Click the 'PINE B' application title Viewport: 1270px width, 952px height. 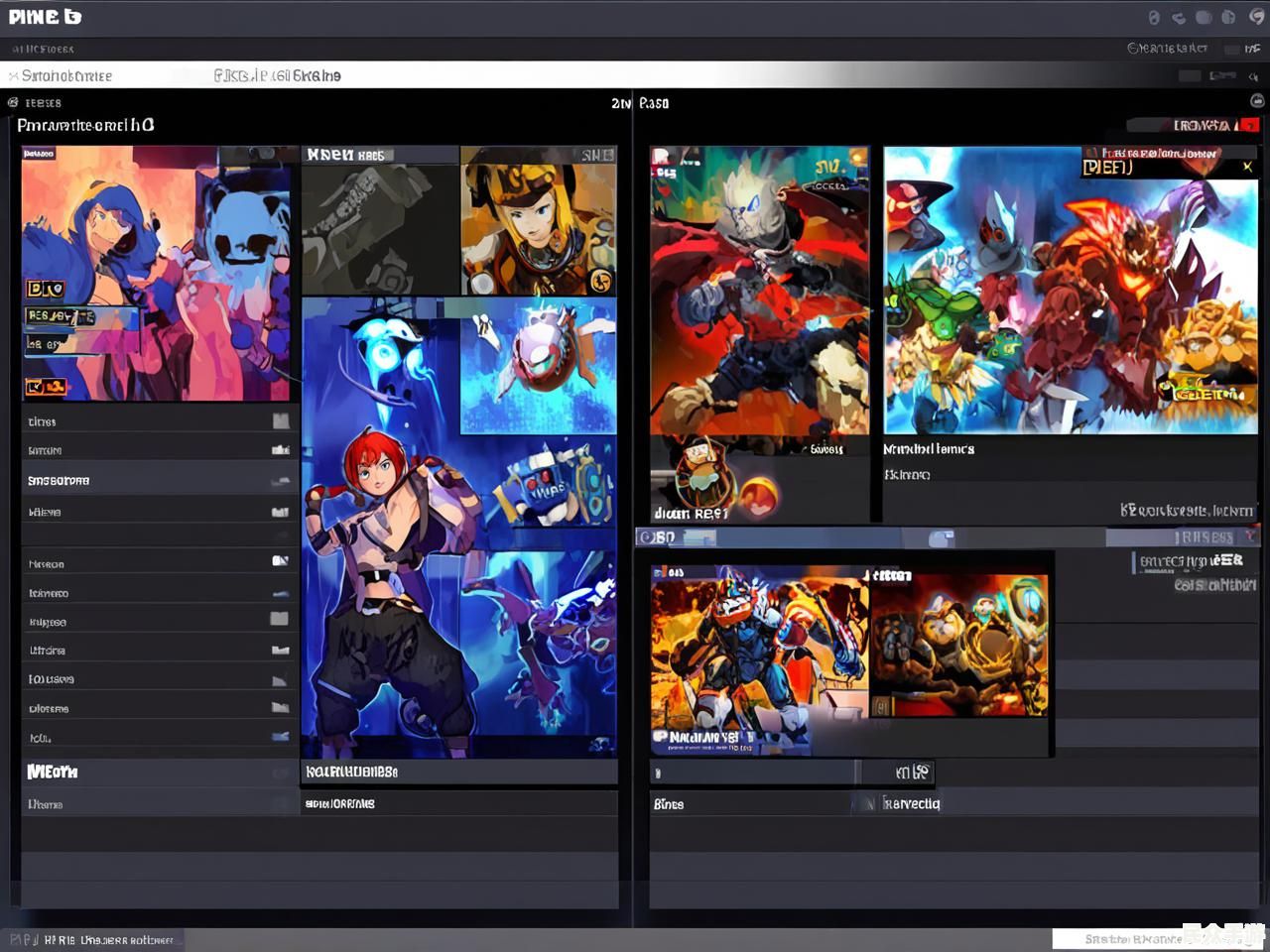coord(45,17)
